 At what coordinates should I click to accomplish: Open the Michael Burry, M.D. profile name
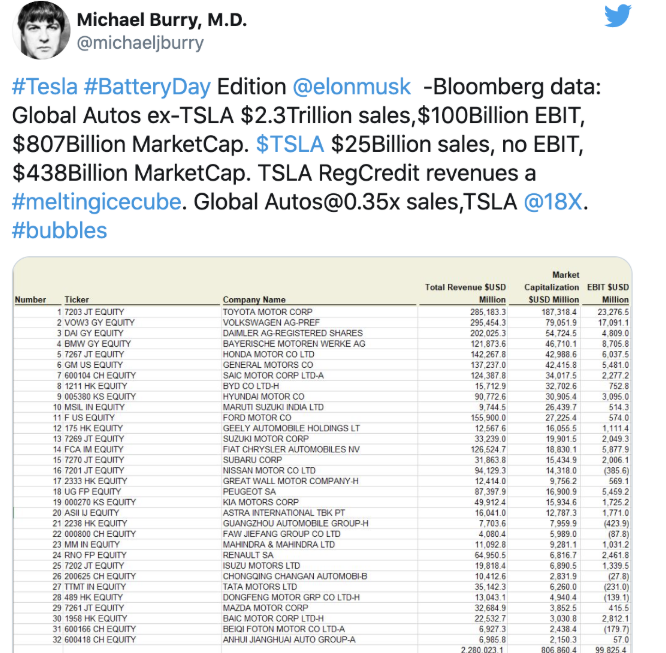point(161,20)
